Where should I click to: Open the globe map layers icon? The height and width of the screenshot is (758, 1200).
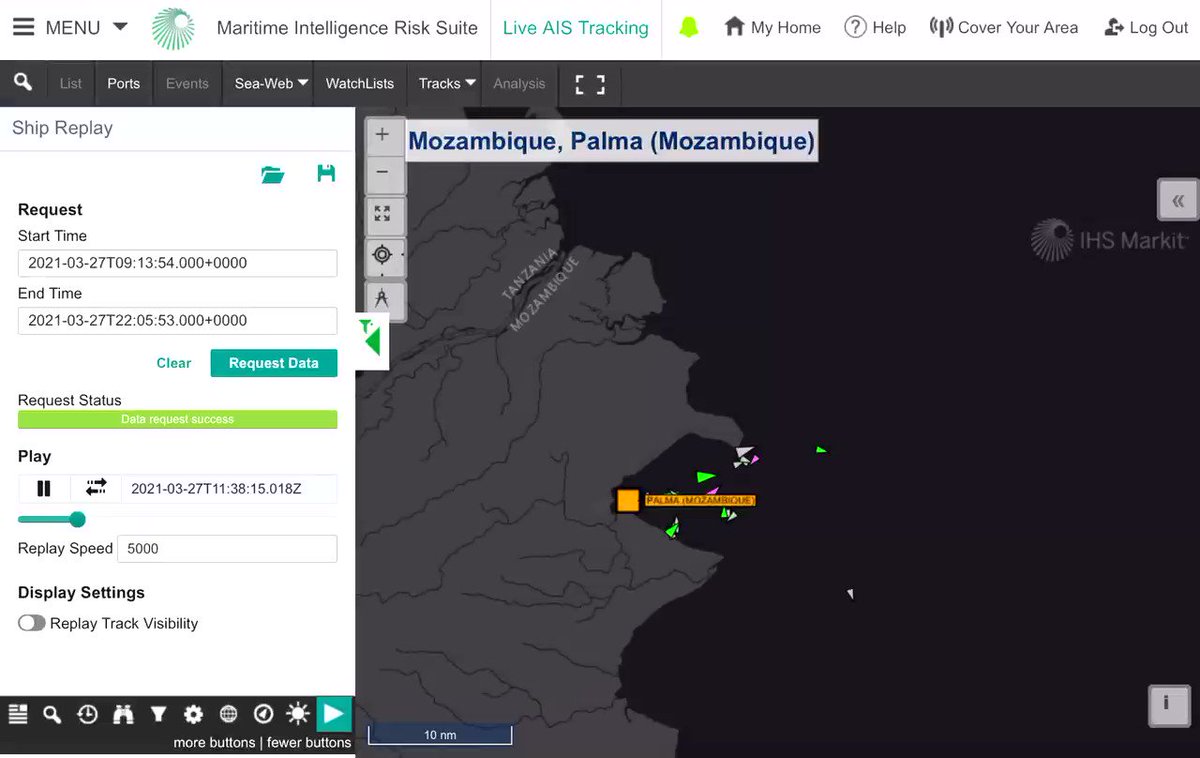[x=228, y=714]
